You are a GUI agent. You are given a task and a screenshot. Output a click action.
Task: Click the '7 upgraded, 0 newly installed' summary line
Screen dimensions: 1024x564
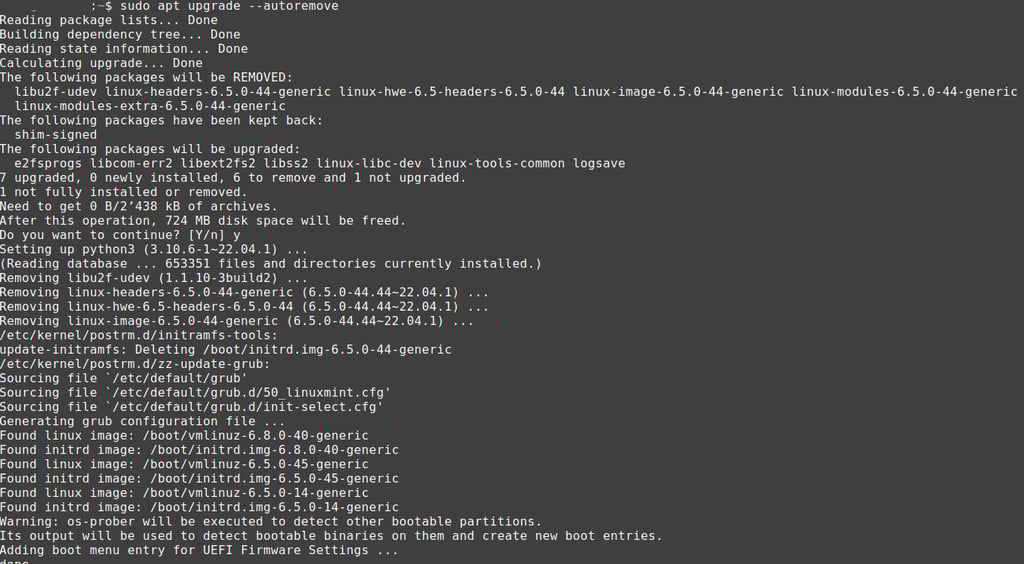tap(233, 178)
